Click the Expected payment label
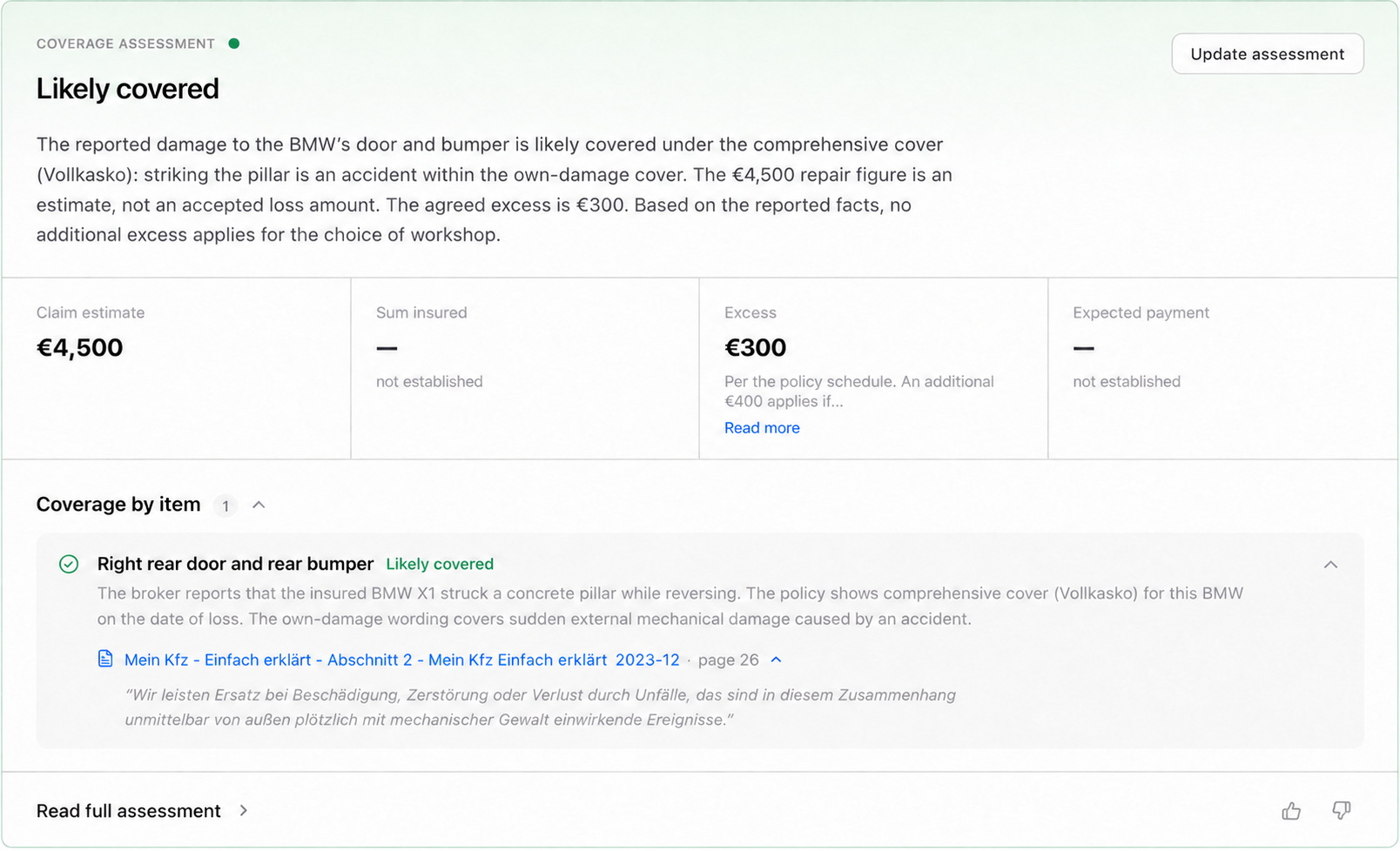 1141,312
